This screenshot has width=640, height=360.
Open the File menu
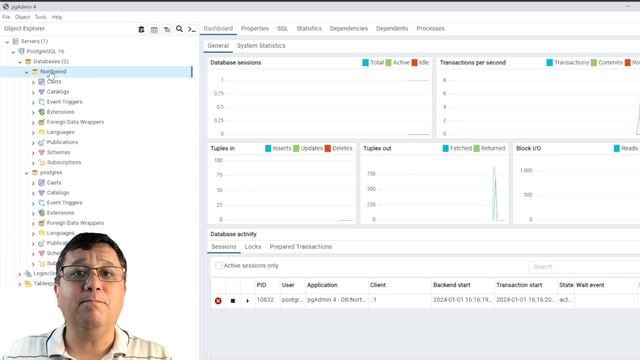click(x=6, y=17)
